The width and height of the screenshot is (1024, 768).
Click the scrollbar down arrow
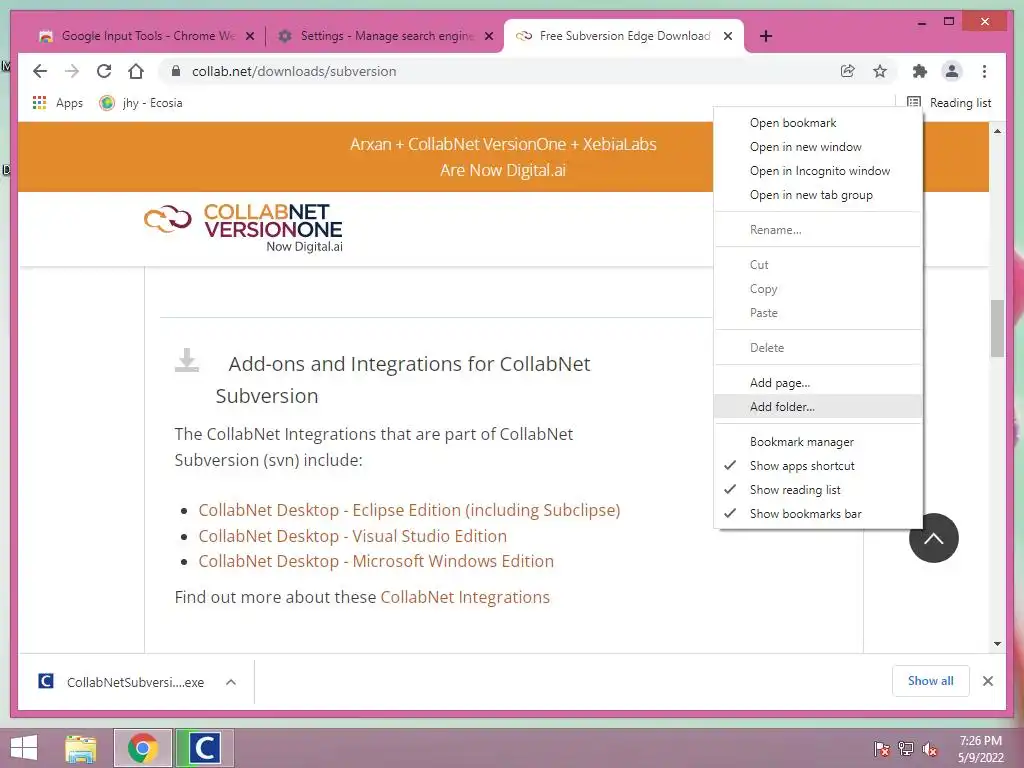[997, 644]
